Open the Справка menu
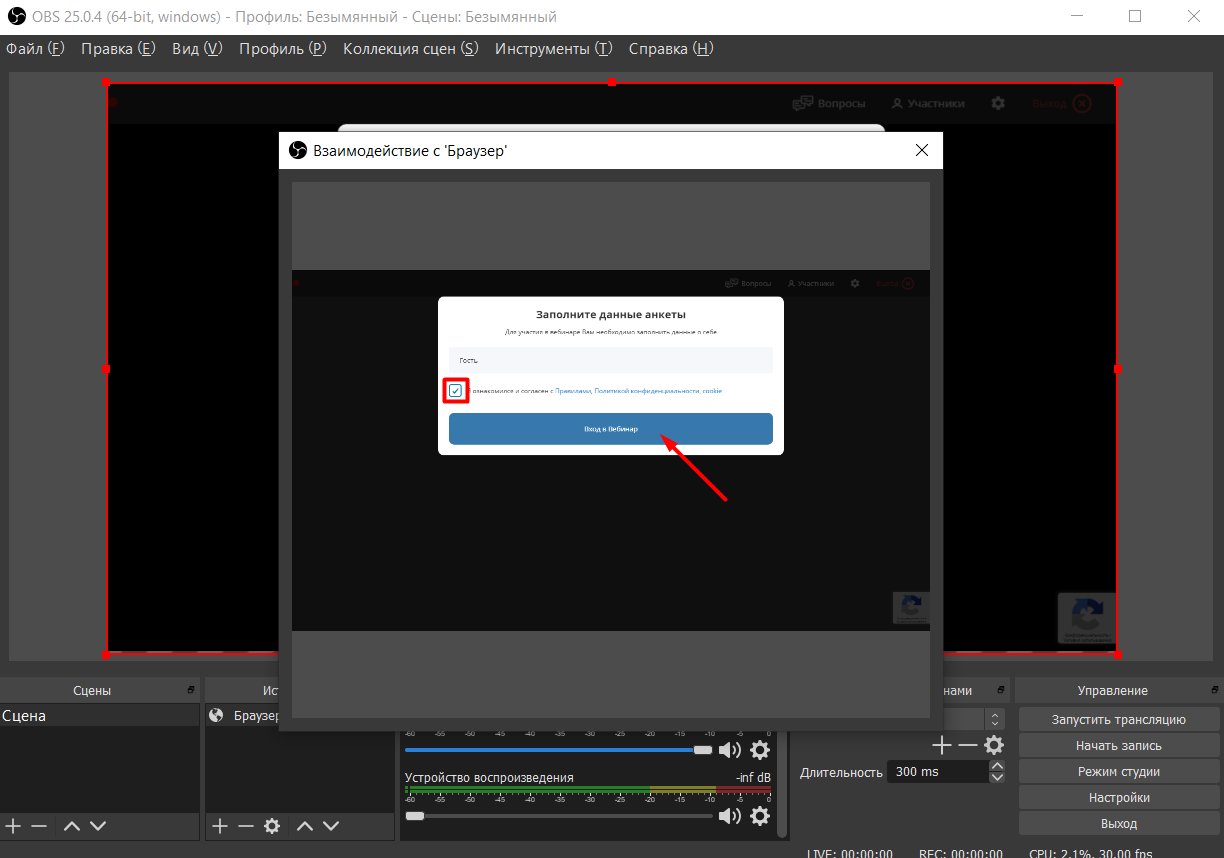Image resolution: width=1224 pixels, height=858 pixels. (x=671, y=49)
